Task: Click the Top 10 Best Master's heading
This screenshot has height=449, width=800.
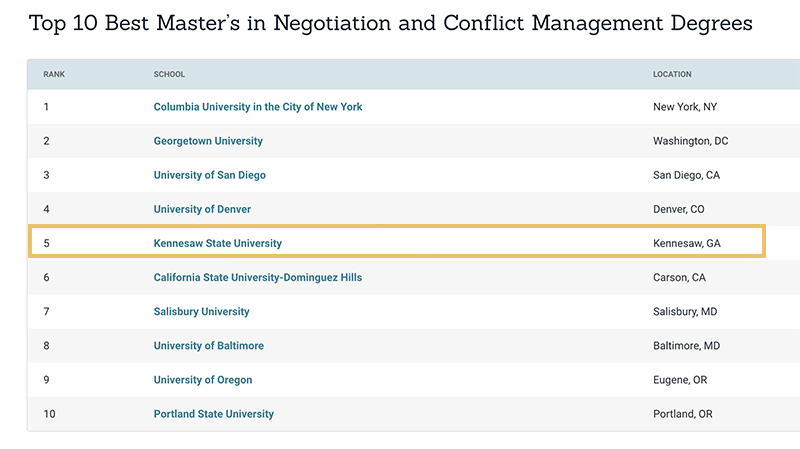Action: pos(390,23)
